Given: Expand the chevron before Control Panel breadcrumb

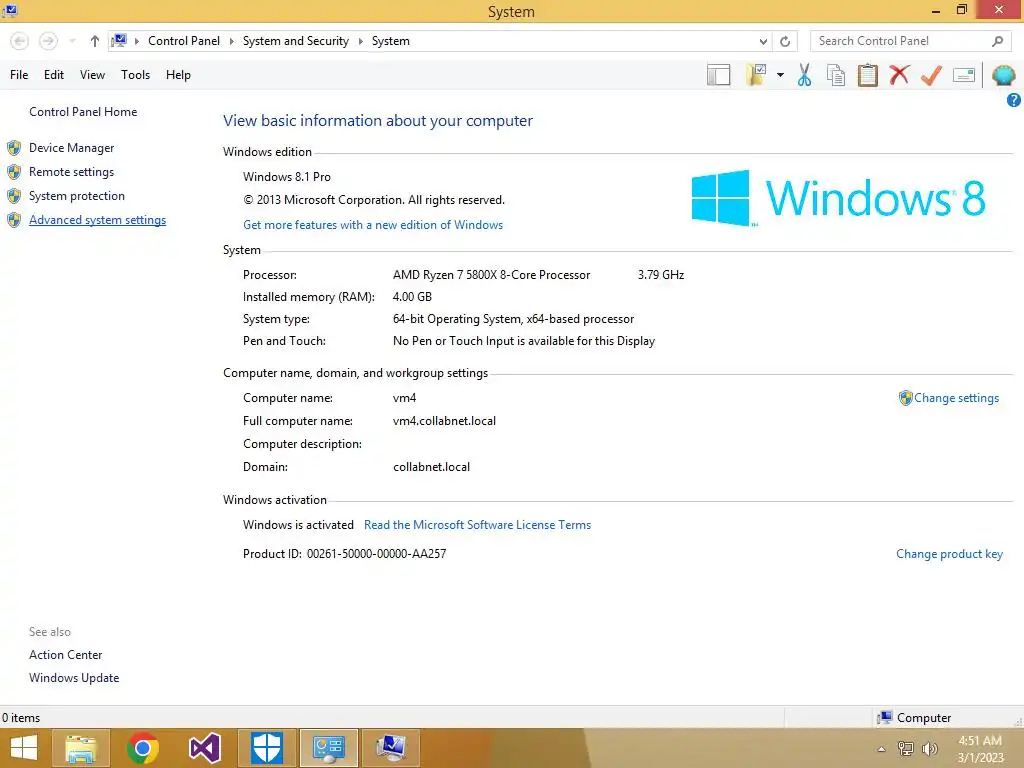Looking at the screenshot, I should click(137, 41).
